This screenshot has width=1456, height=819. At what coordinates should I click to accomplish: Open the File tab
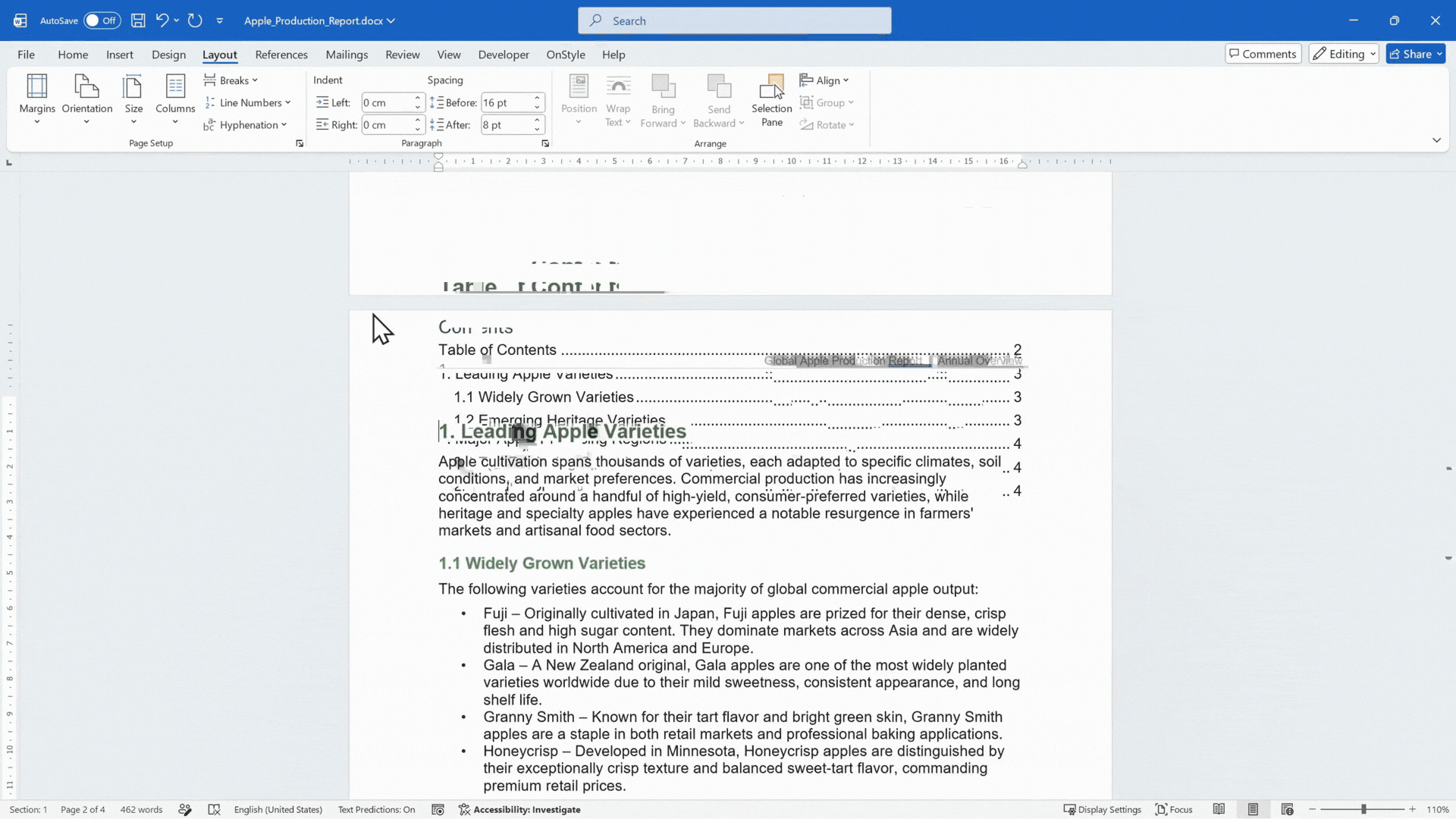point(26,55)
